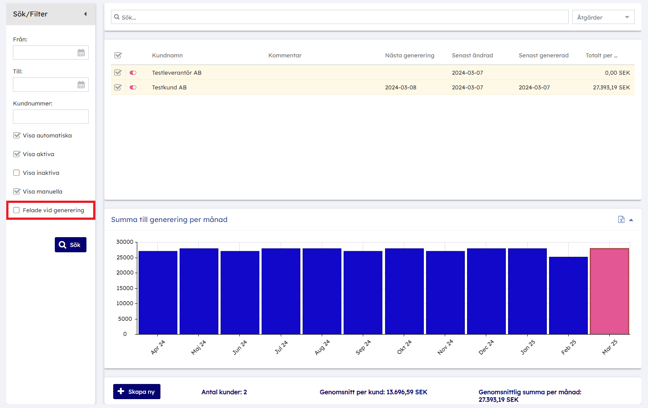This screenshot has height=408, width=648.
Task: Click the pink Mar 25 chart bar
Action: pyautogui.click(x=609, y=291)
